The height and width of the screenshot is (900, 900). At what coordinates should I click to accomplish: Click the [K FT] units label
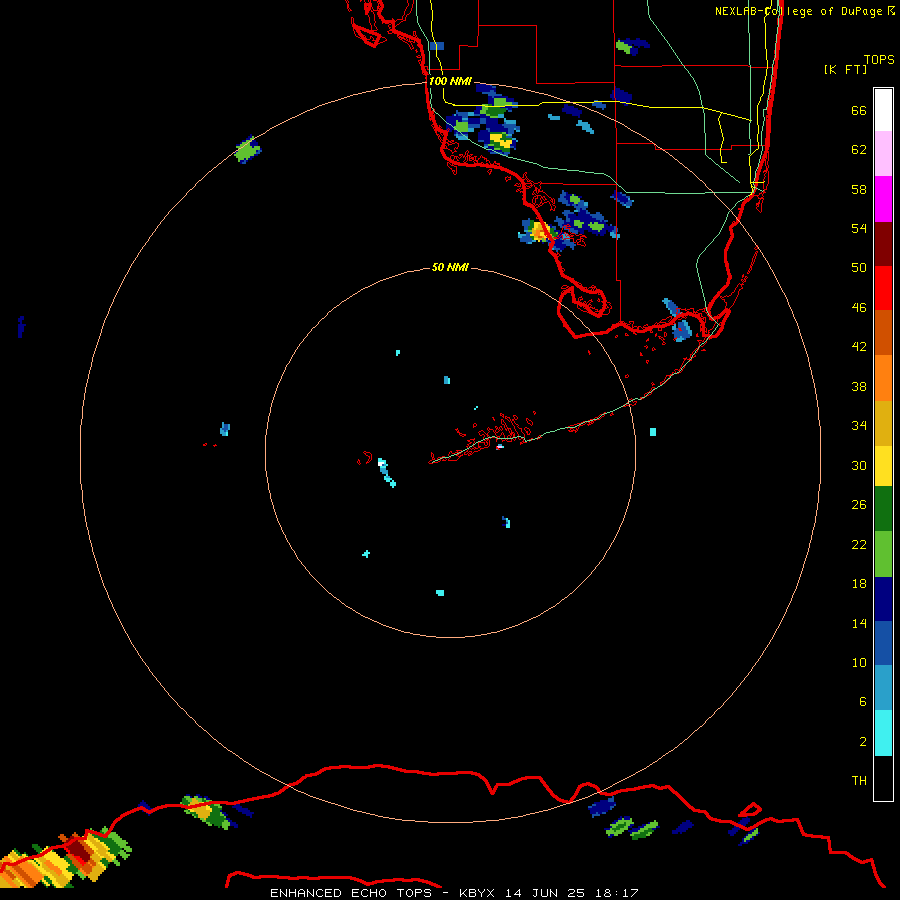(x=845, y=69)
